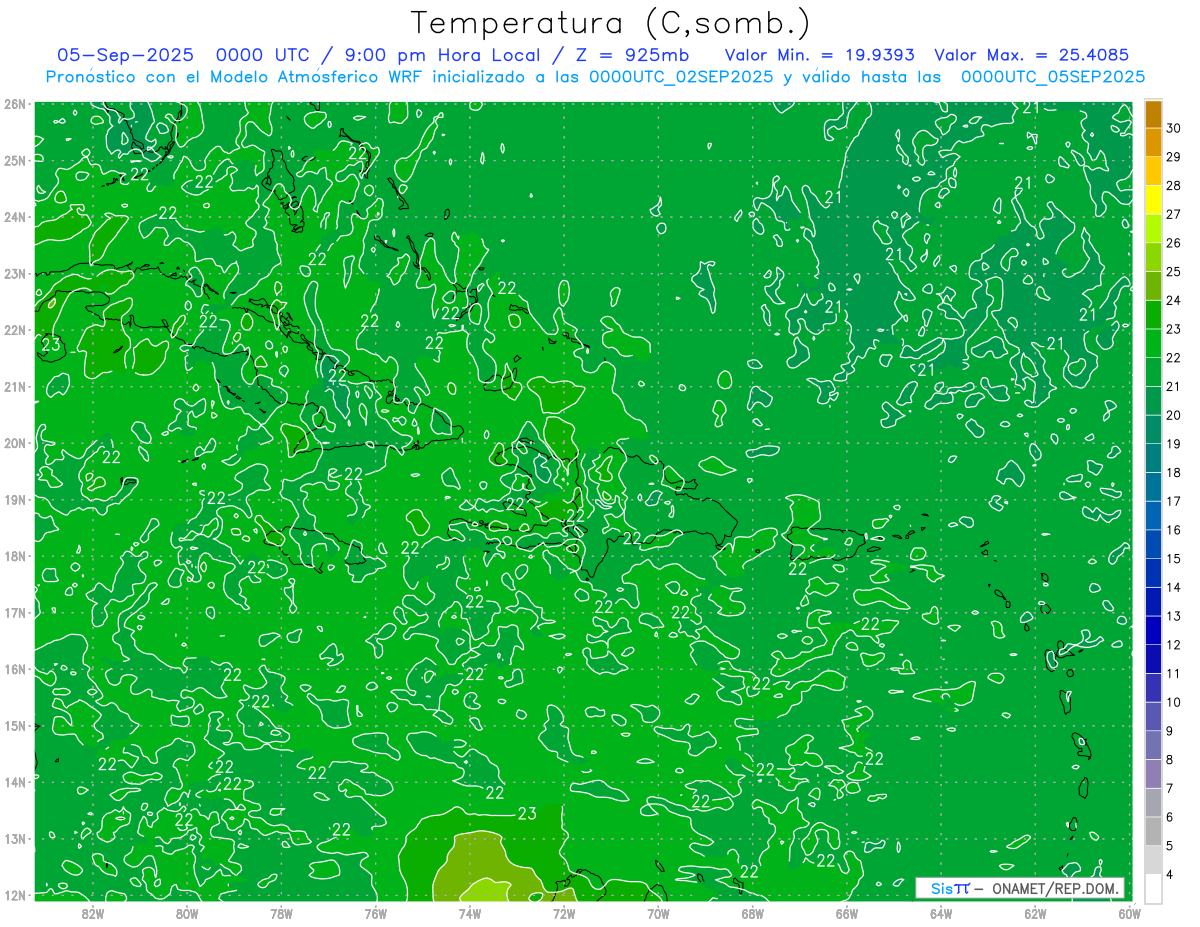Click the '0000UTC_05SEP2025' valid-until timestamp
Image resolution: width=1200 pixels, height=927 pixels.
1053,77
